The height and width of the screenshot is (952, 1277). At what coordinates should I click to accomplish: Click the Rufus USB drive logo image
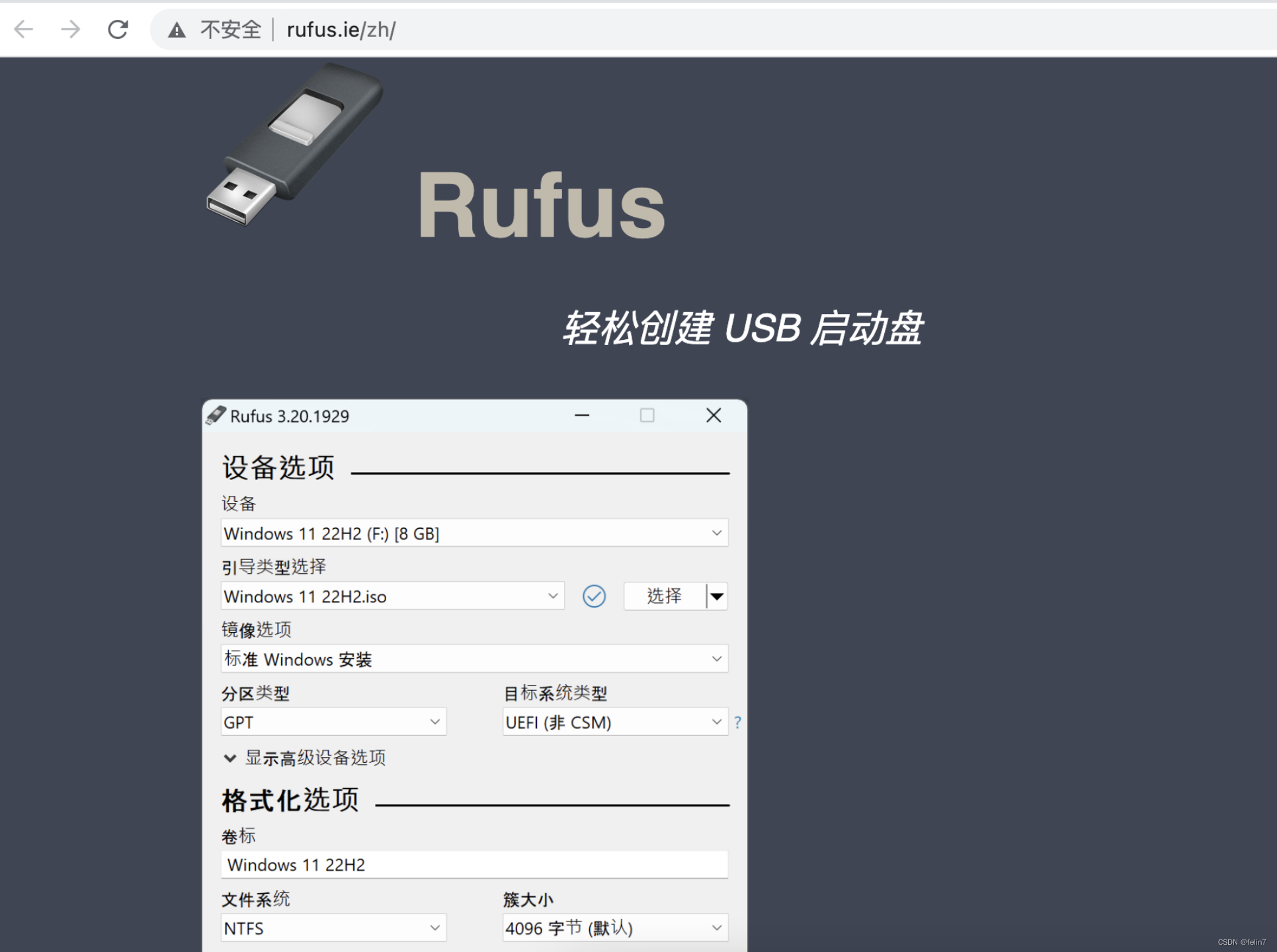click(295, 144)
